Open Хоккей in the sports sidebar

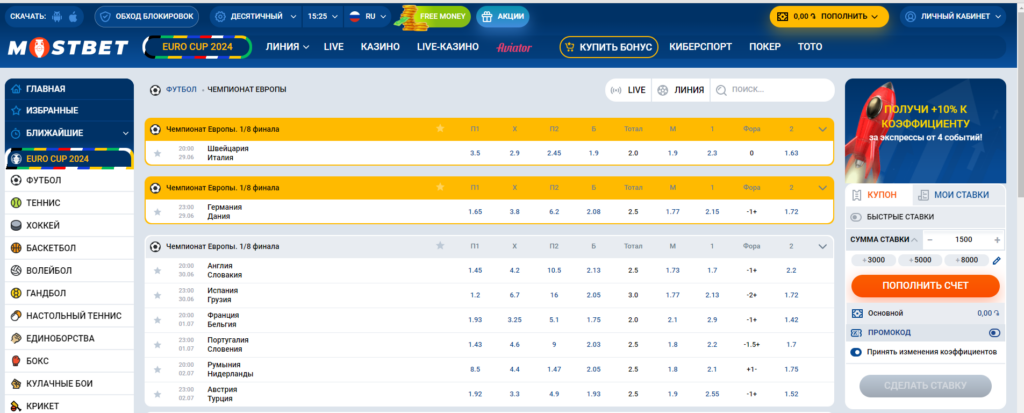[x=69, y=225]
